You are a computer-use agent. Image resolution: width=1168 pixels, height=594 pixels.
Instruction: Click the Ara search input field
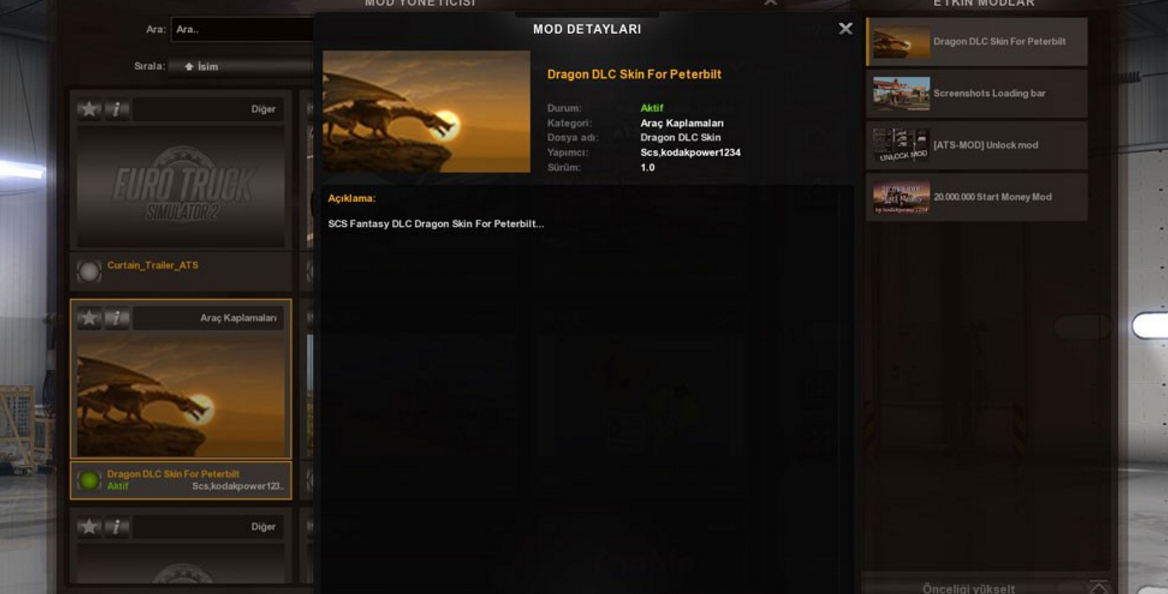[242, 29]
